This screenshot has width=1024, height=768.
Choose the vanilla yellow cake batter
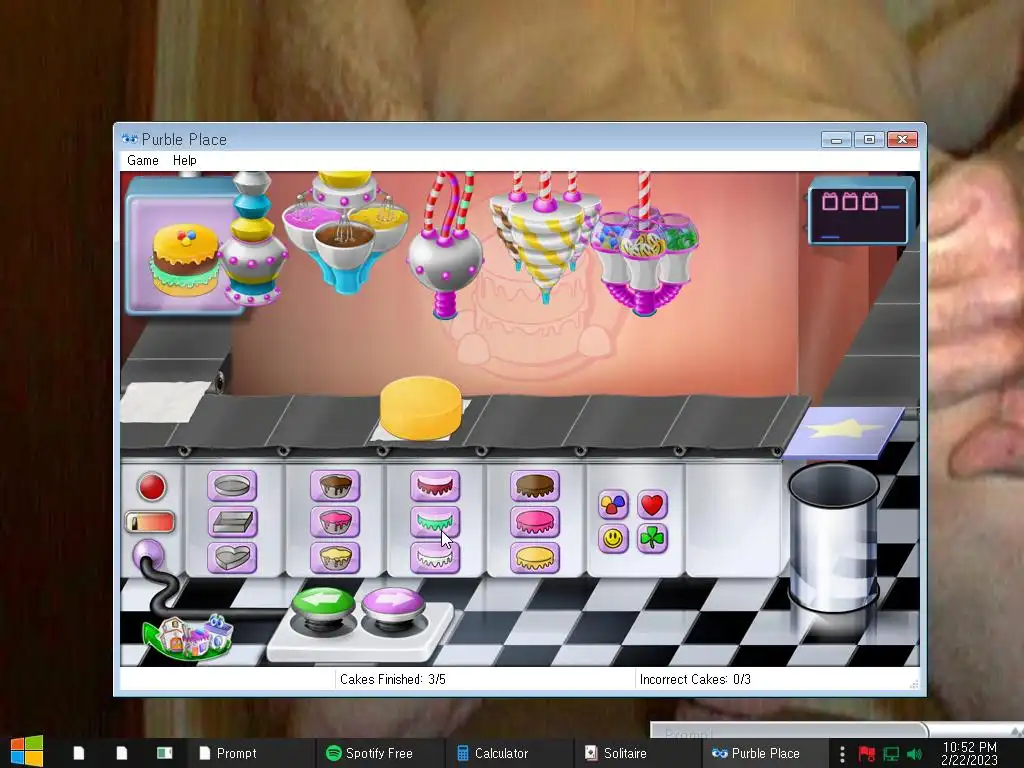pyautogui.click(x=335, y=558)
